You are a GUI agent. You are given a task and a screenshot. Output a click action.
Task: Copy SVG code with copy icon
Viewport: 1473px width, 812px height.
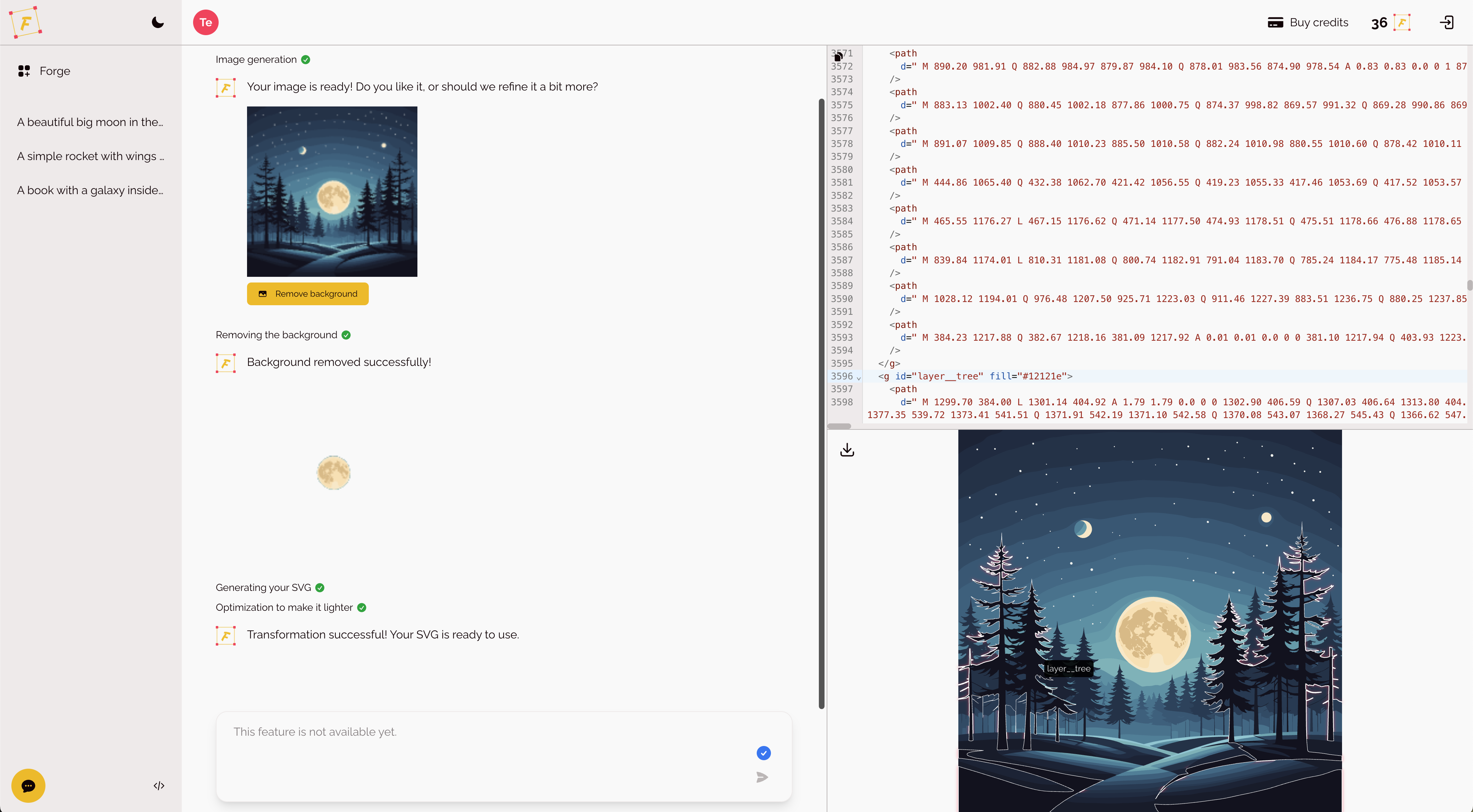pyautogui.click(x=838, y=57)
